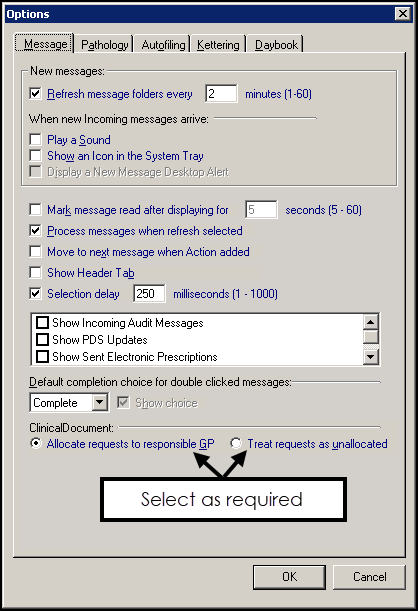418x611 pixels.
Task: Click the OK button
Action: pyautogui.click(x=289, y=577)
